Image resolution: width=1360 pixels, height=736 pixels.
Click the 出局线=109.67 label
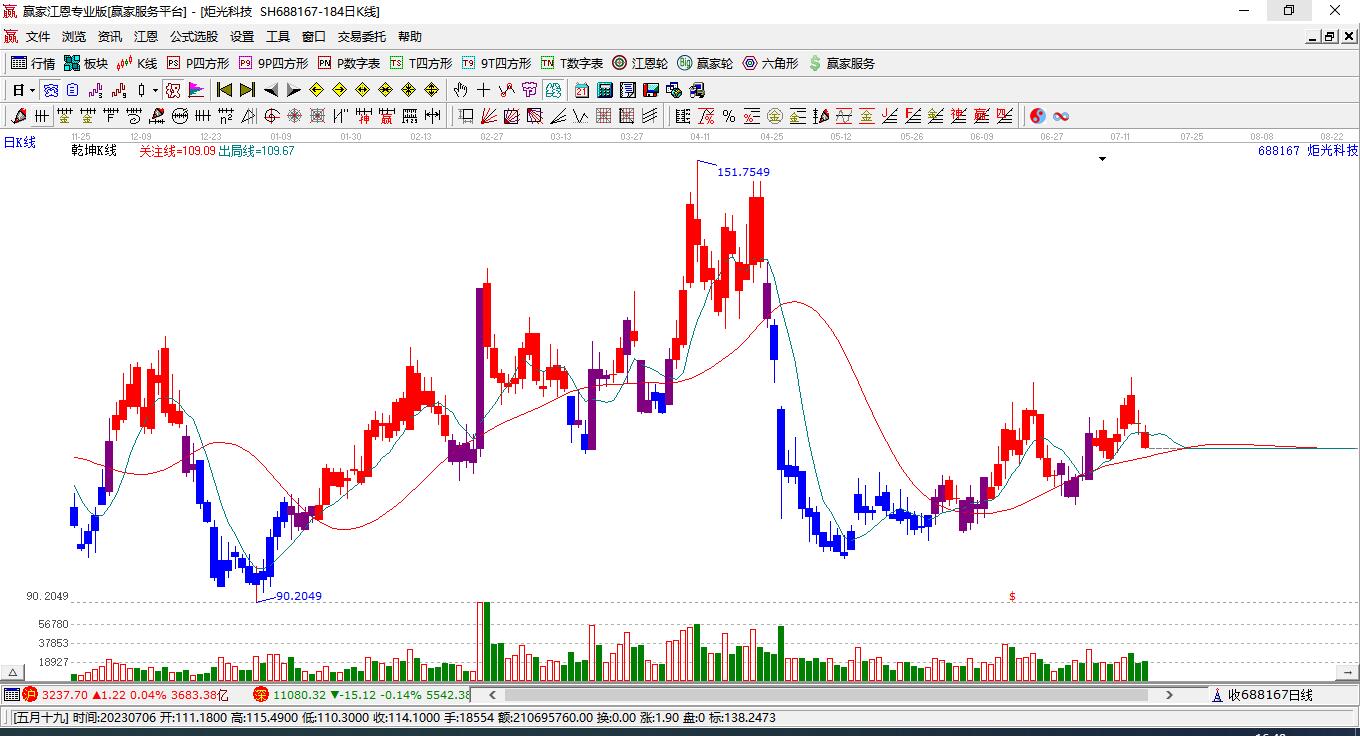(257, 151)
